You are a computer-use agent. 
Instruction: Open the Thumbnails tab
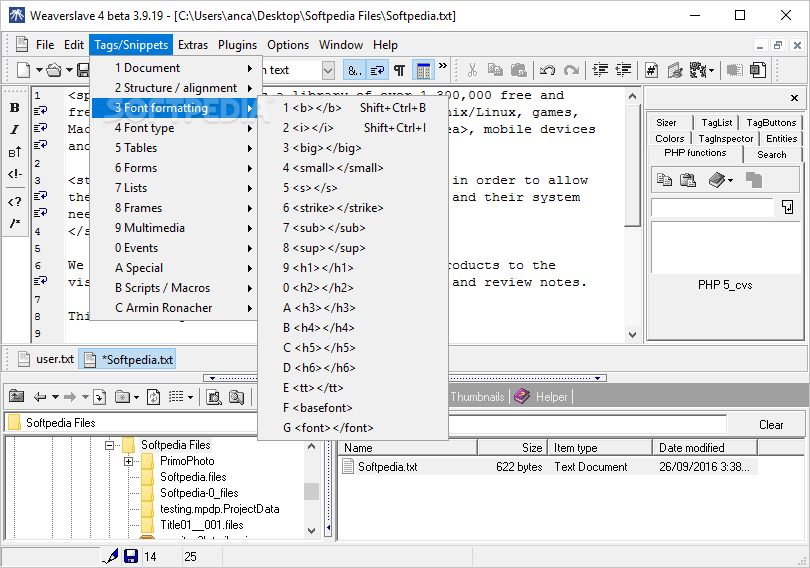pos(477,397)
